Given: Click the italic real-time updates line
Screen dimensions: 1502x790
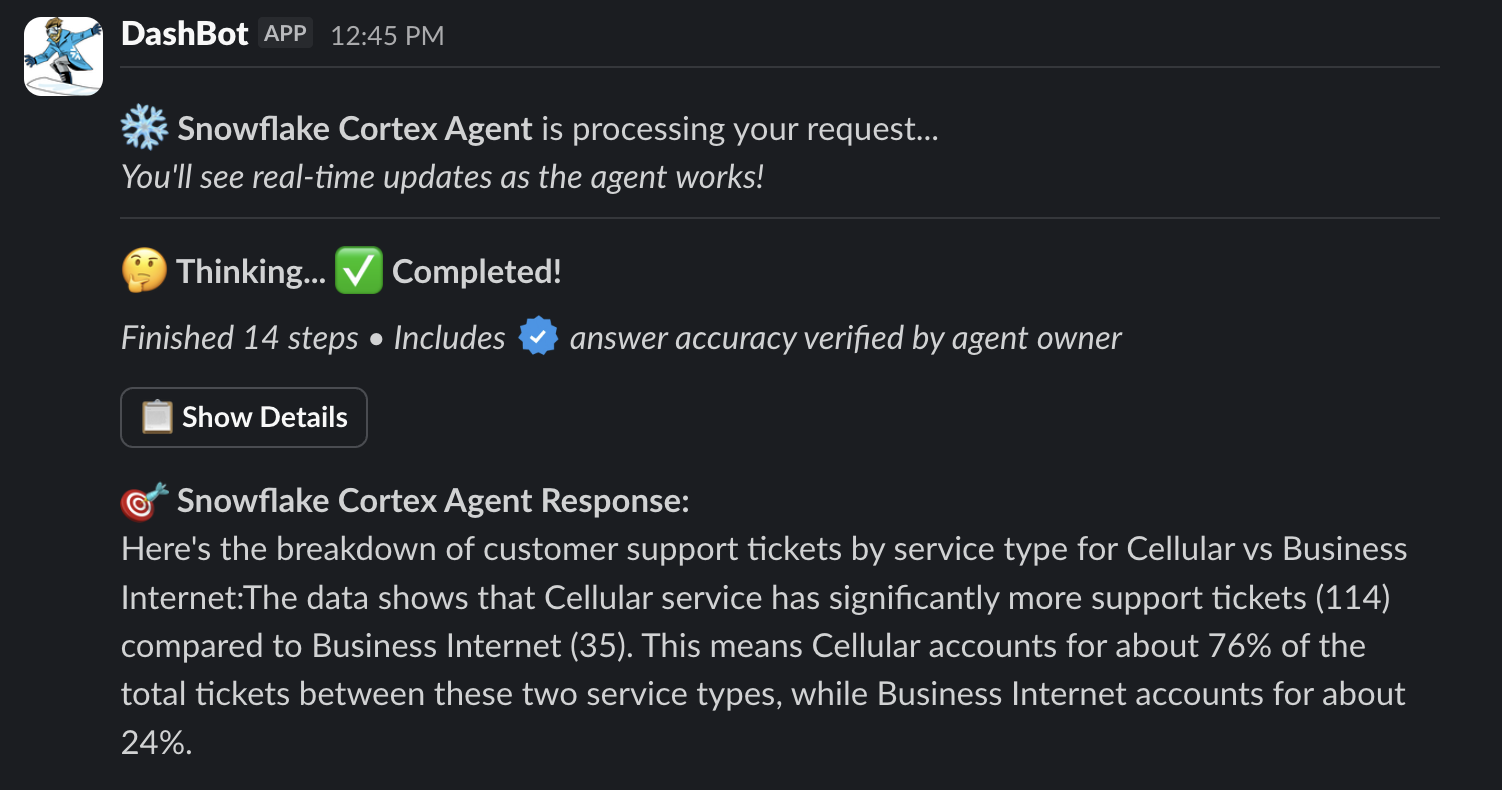Looking at the screenshot, I should pyautogui.click(x=443, y=177).
